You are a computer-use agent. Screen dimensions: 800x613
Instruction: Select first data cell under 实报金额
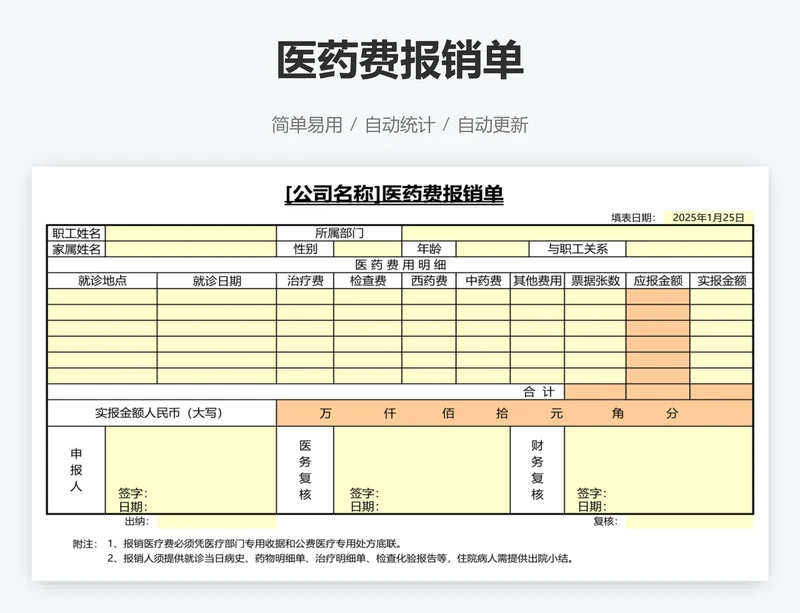click(721, 297)
